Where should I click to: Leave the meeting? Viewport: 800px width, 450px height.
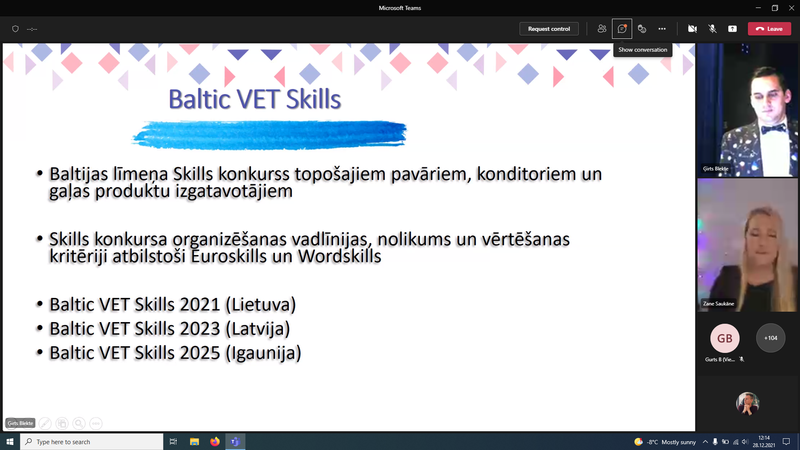pyautogui.click(x=769, y=29)
